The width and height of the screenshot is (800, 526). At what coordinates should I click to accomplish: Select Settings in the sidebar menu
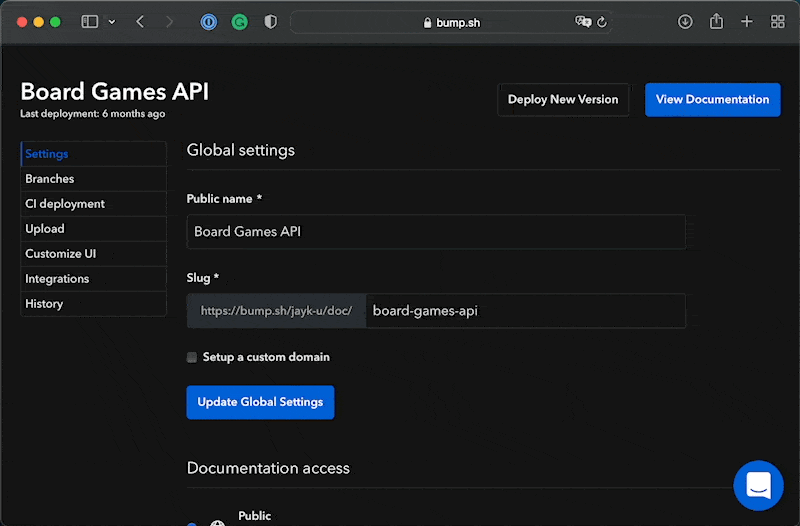(x=93, y=154)
